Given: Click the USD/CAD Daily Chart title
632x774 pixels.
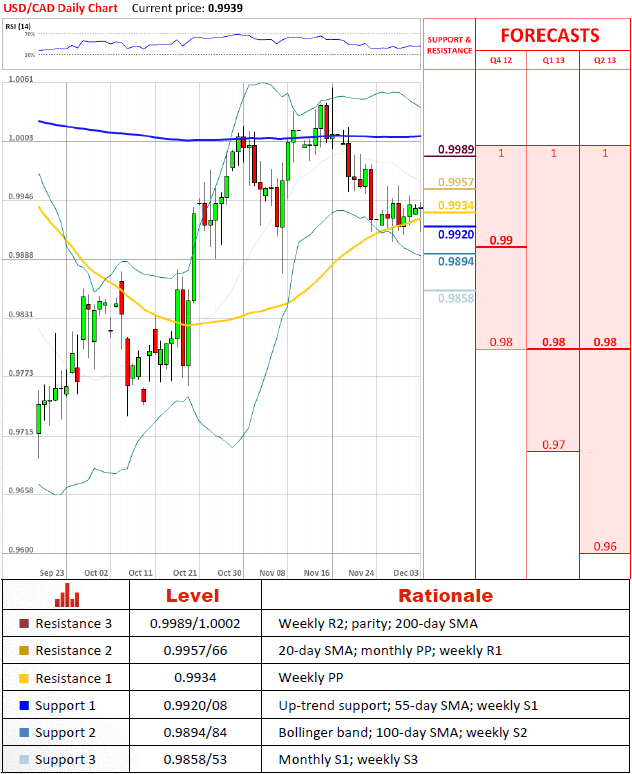Looking at the screenshot, I should point(60,7).
